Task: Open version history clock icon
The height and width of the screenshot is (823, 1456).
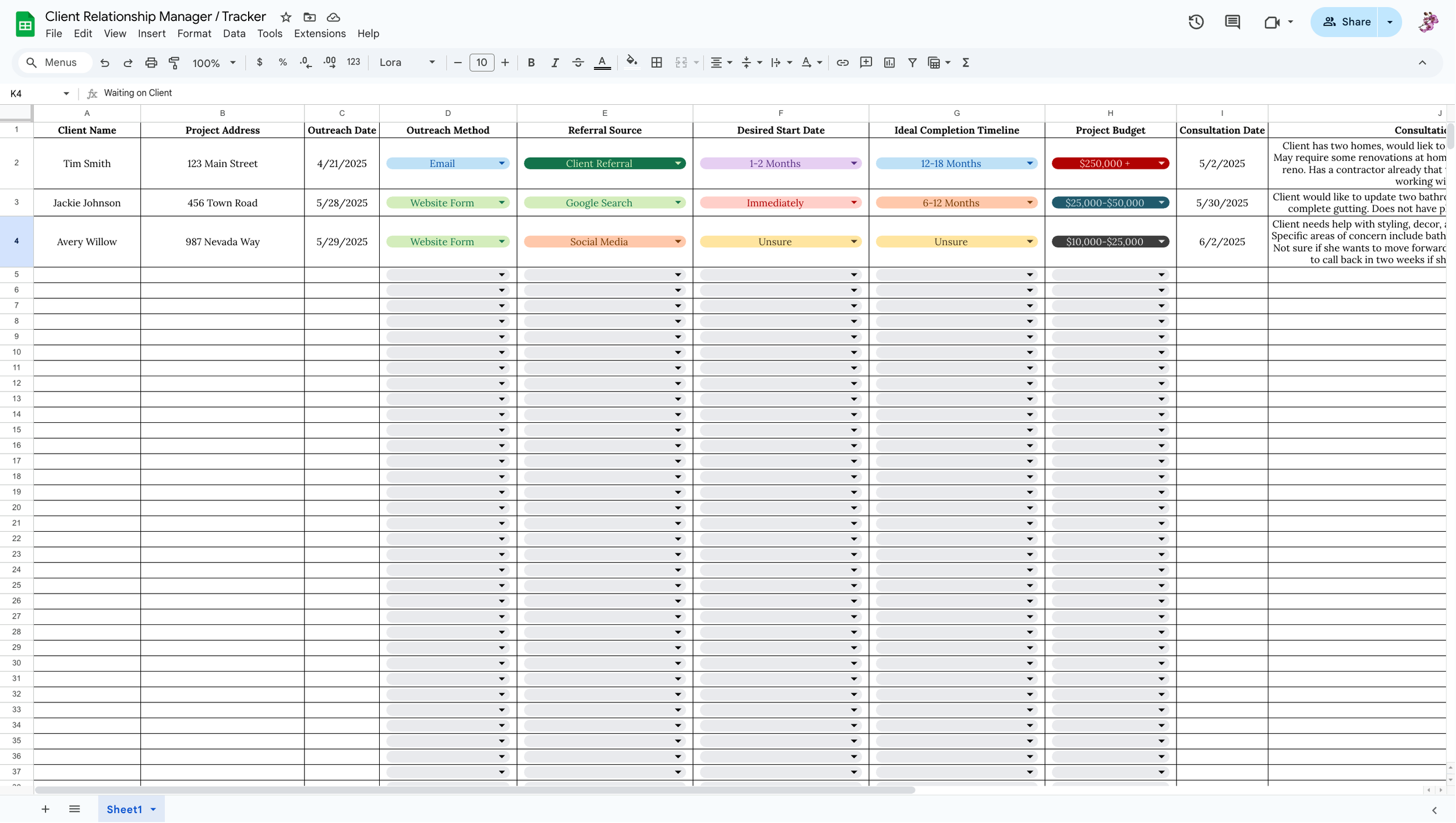Action: [x=1196, y=22]
